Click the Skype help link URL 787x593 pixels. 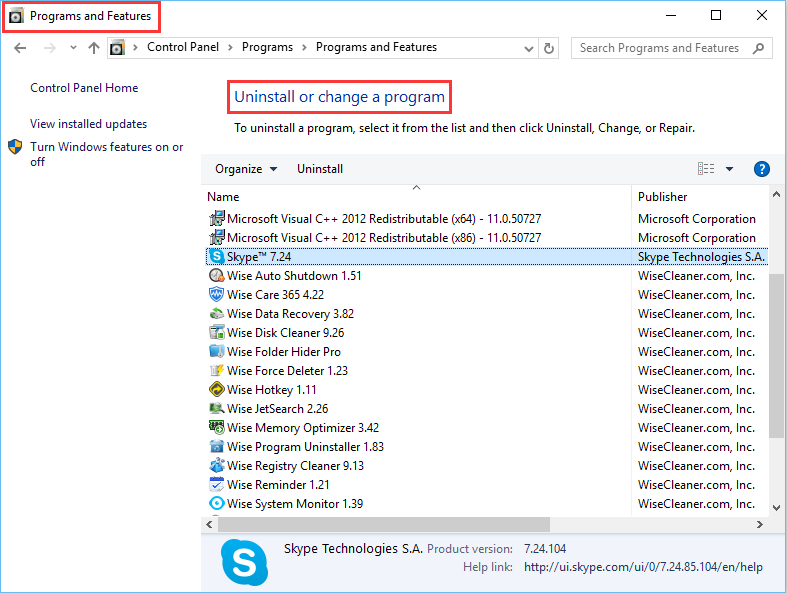tap(643, 567)
